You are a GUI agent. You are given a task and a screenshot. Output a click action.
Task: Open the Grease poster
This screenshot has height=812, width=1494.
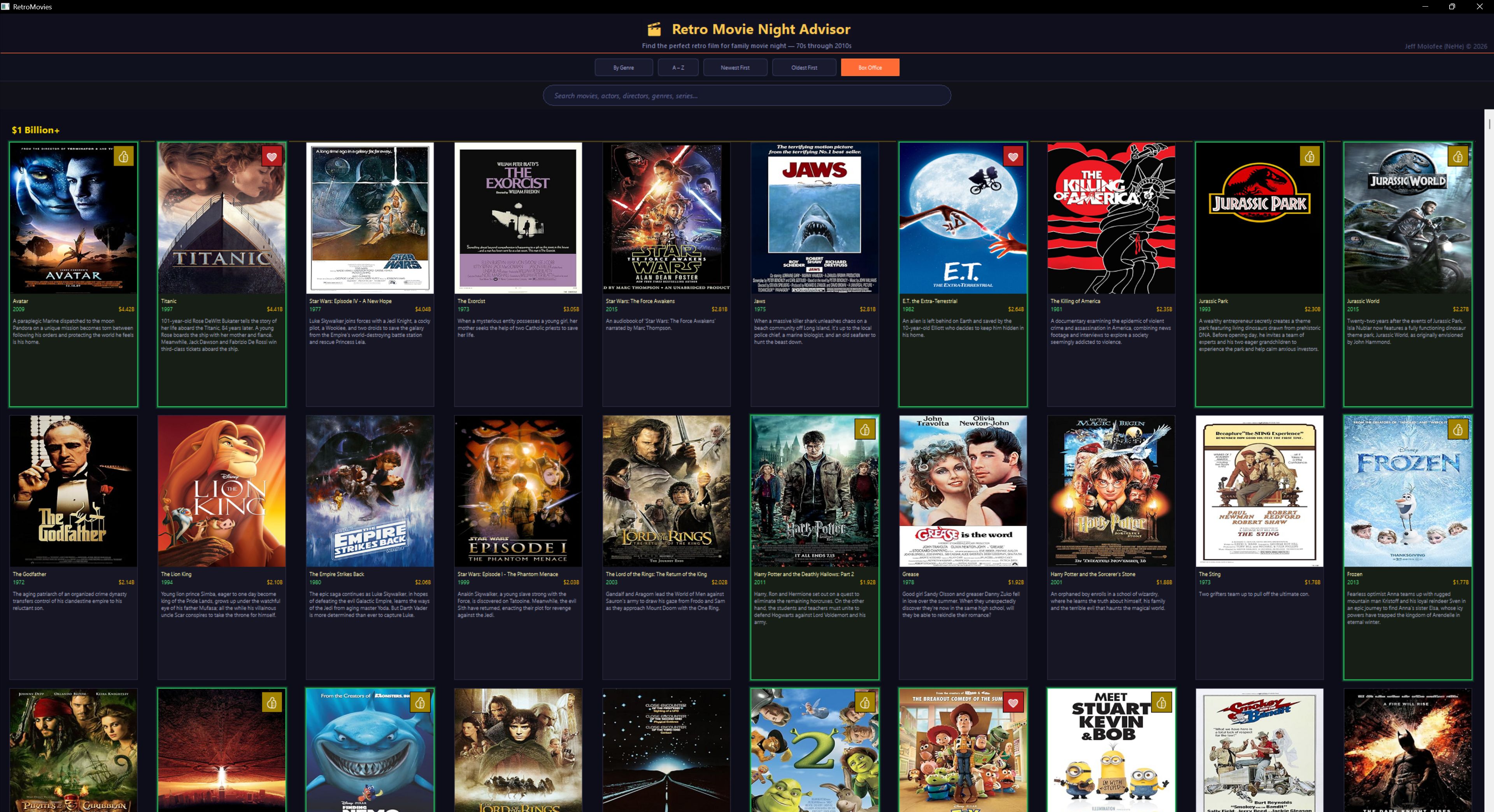coord(963,491)
